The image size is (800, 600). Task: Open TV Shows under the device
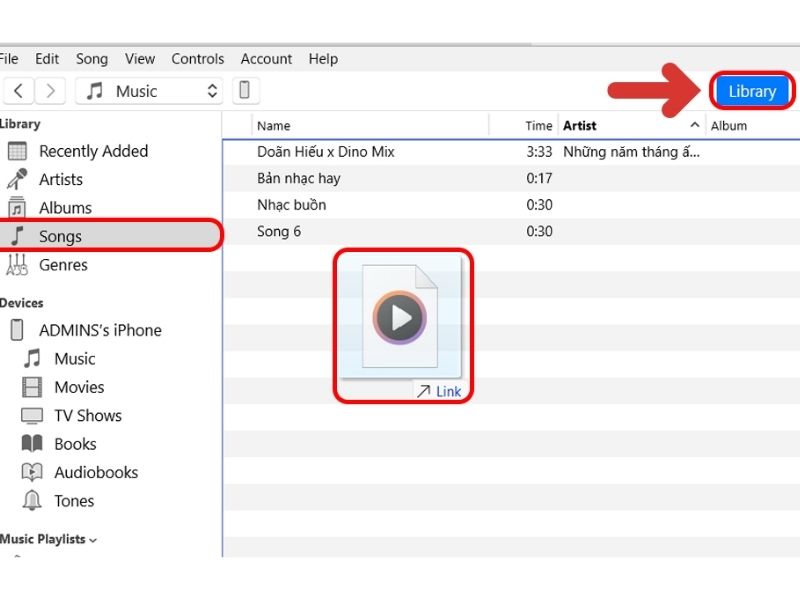[88, 416]
